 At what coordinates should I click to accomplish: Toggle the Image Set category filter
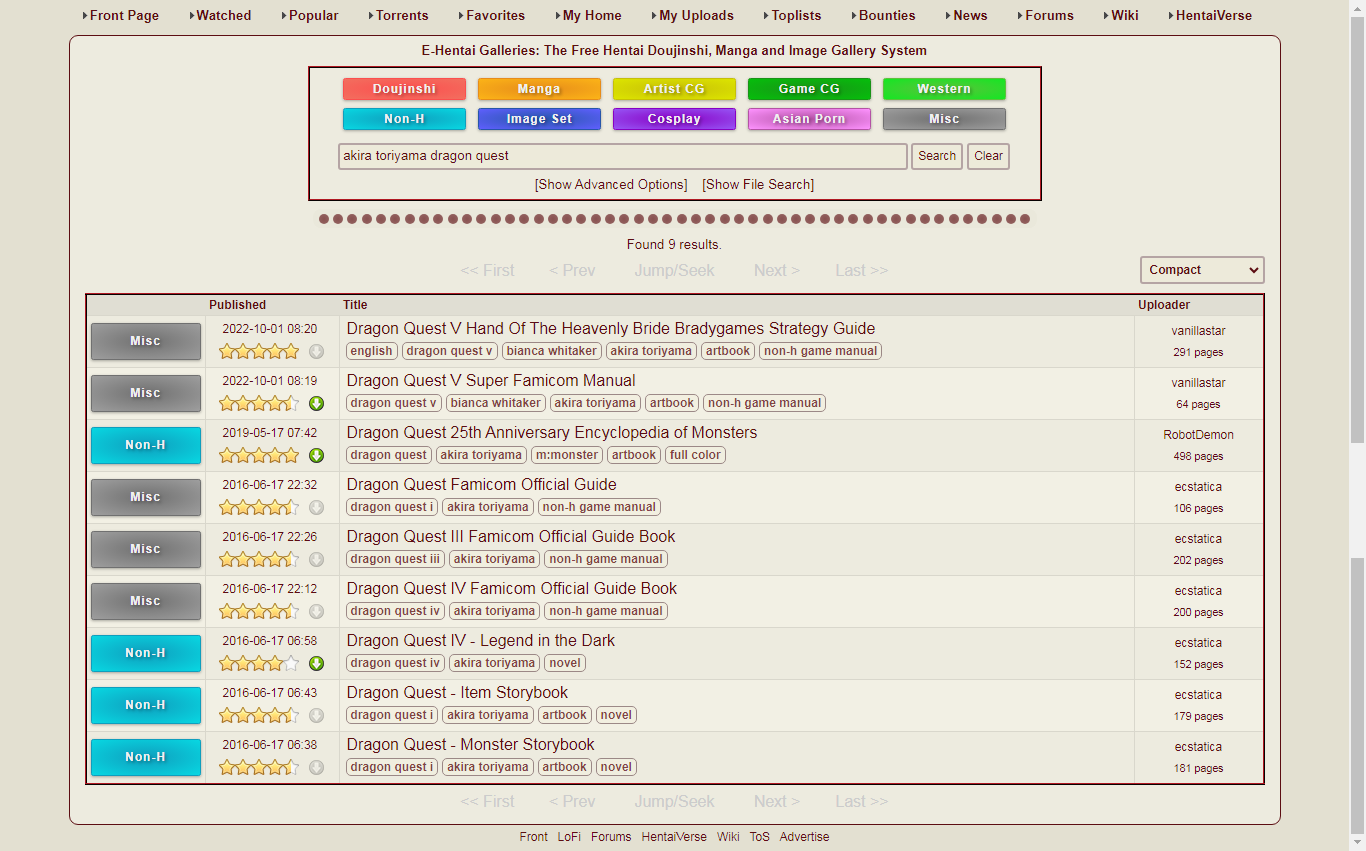(x=539, y=119)
